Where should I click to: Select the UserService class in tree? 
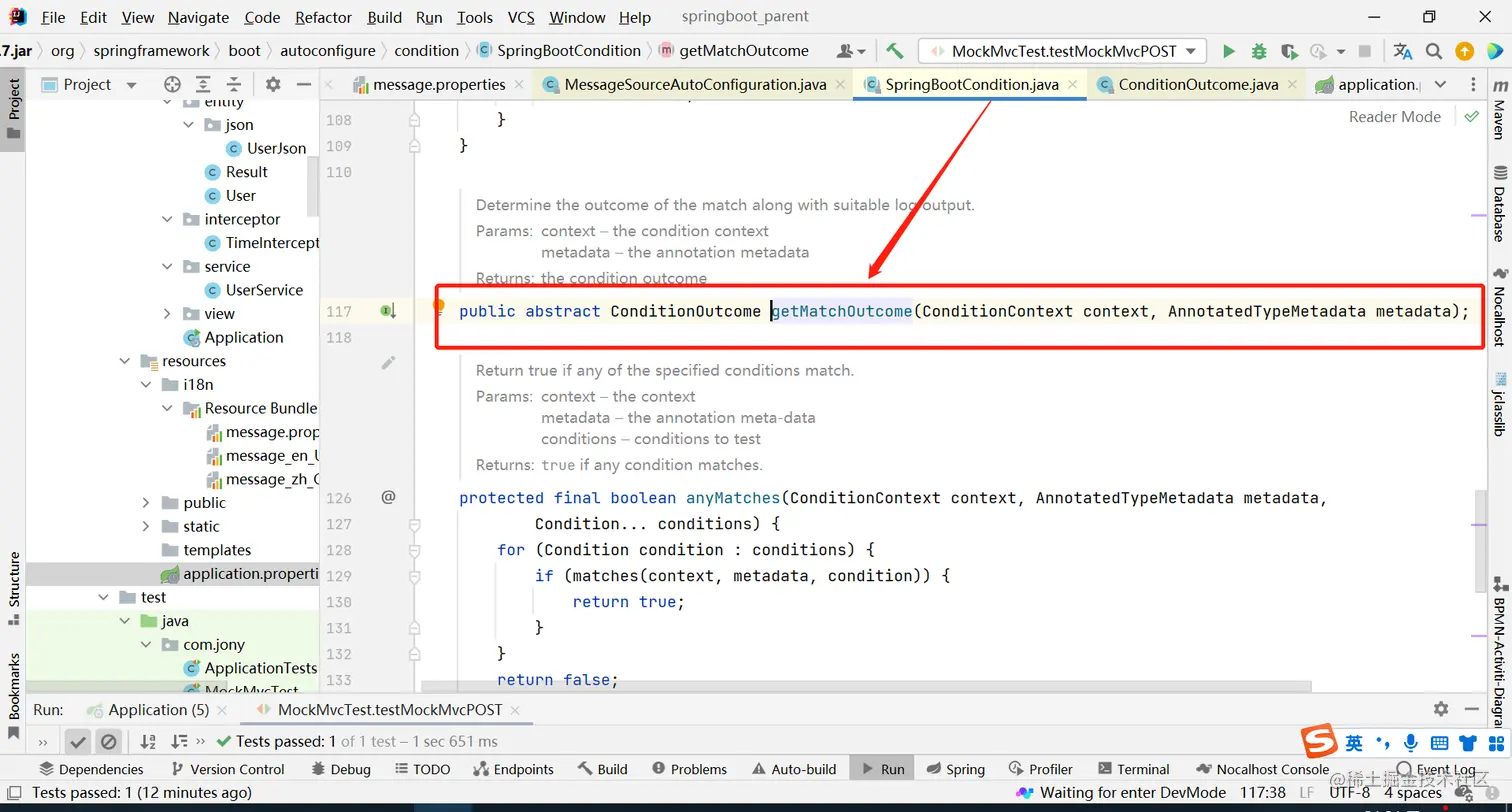coord(264,290)
